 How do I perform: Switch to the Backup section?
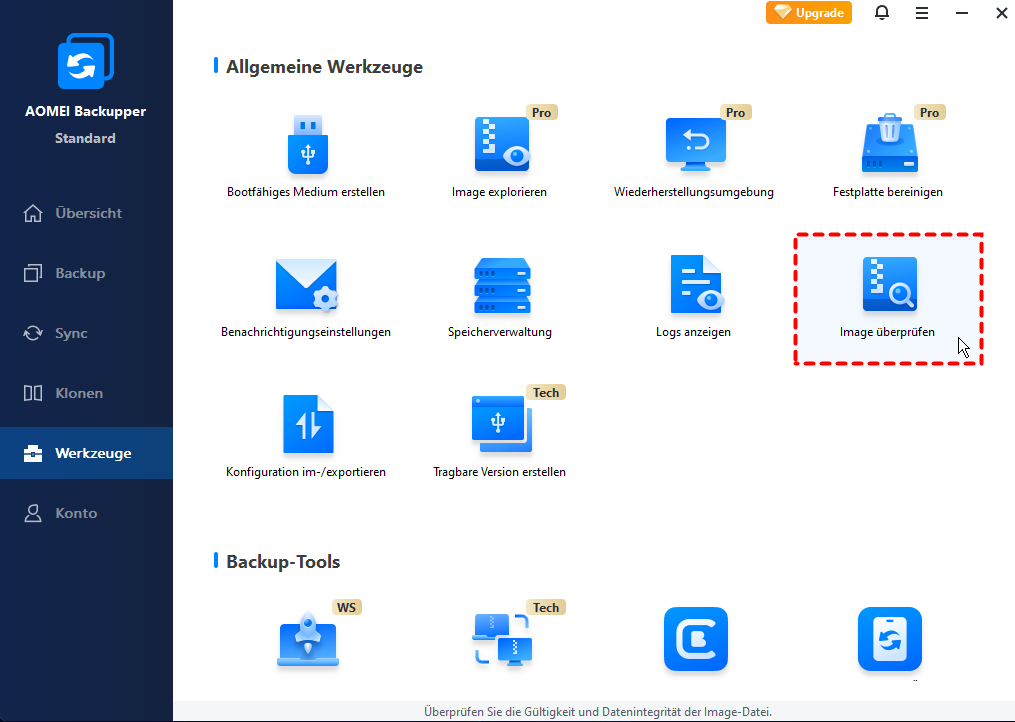[86, 273]
